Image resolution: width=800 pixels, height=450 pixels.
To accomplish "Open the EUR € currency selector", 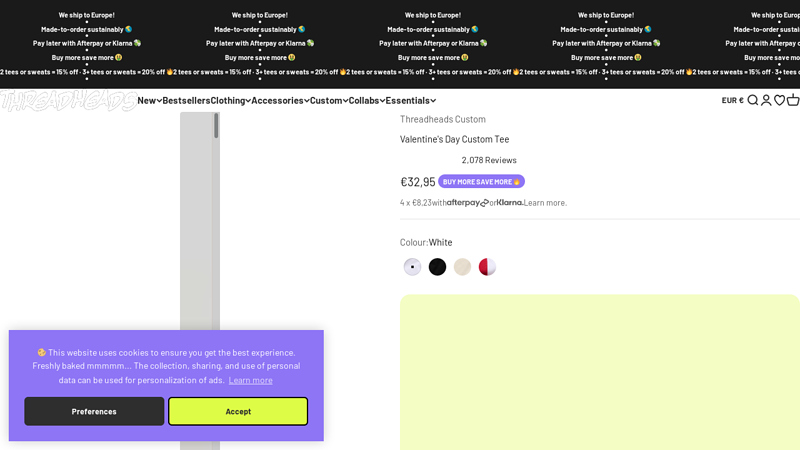I will [x=732, y=100].
